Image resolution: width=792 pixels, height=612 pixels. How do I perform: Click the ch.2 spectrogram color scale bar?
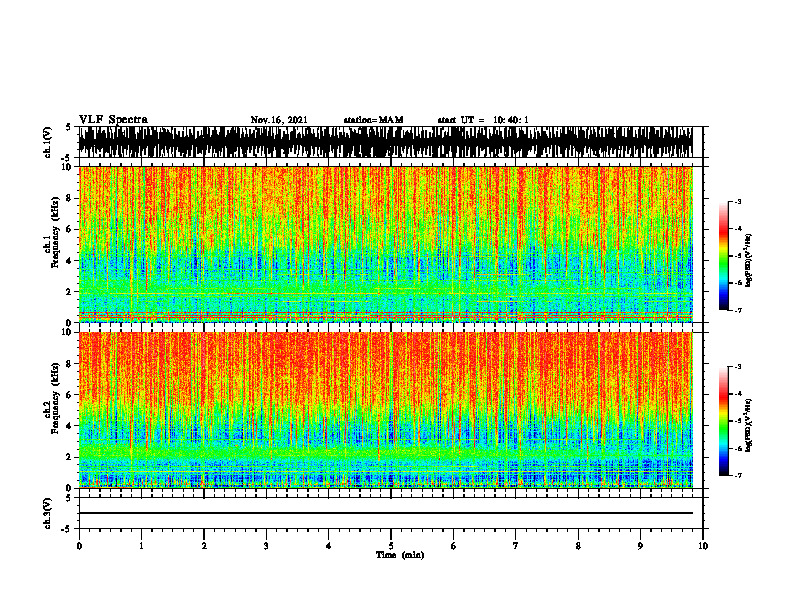pos(723,421)
